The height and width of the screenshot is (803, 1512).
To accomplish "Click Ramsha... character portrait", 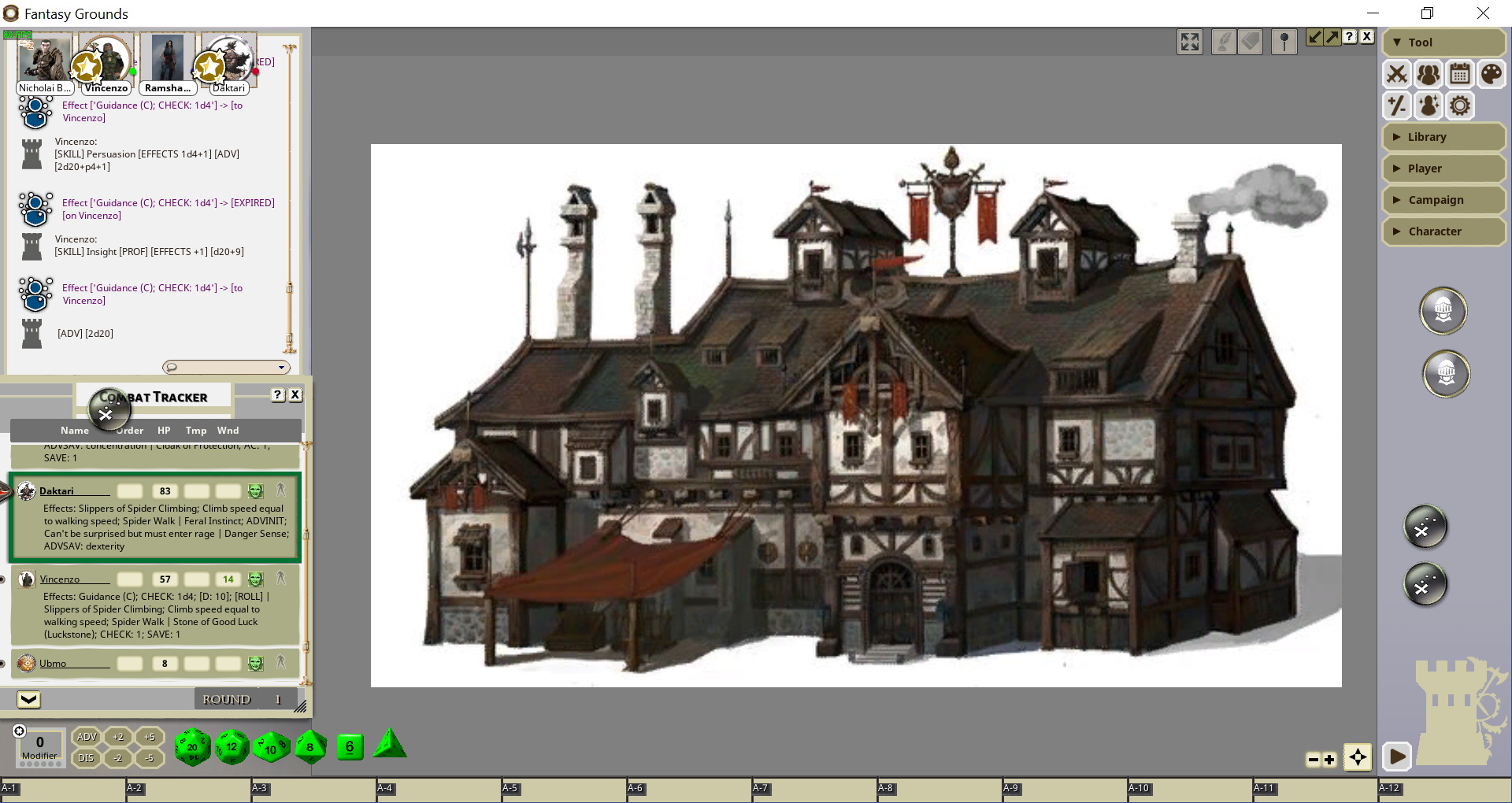I will (168, 58).
